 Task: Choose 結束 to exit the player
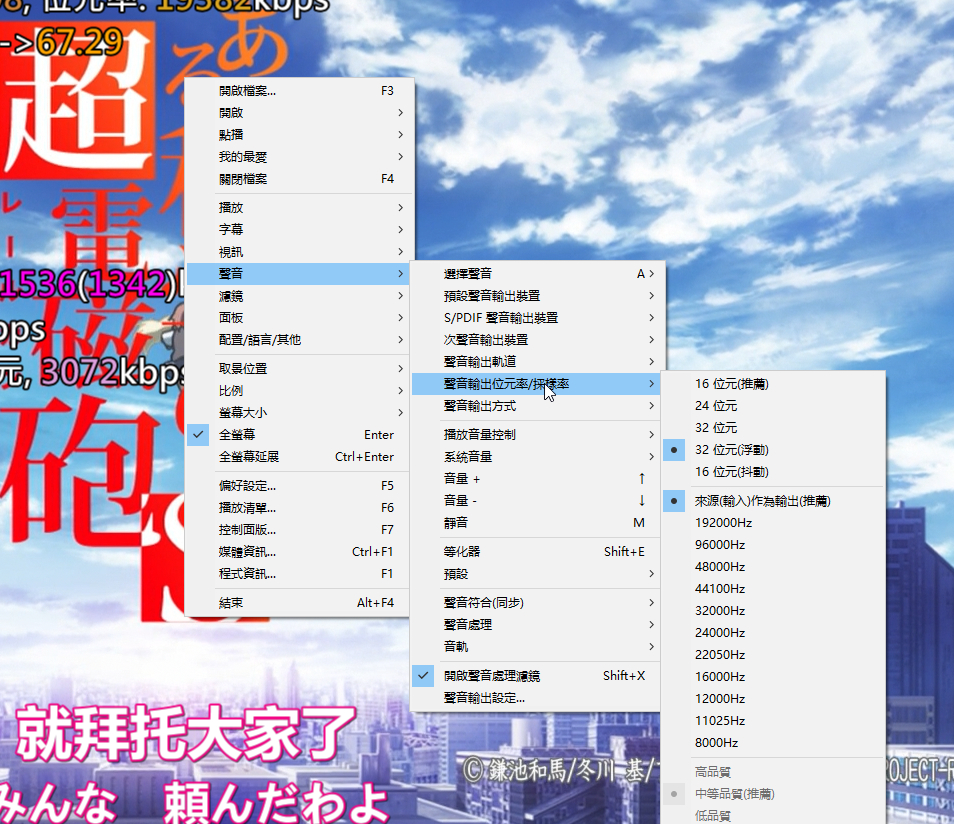tap(299, 602)
